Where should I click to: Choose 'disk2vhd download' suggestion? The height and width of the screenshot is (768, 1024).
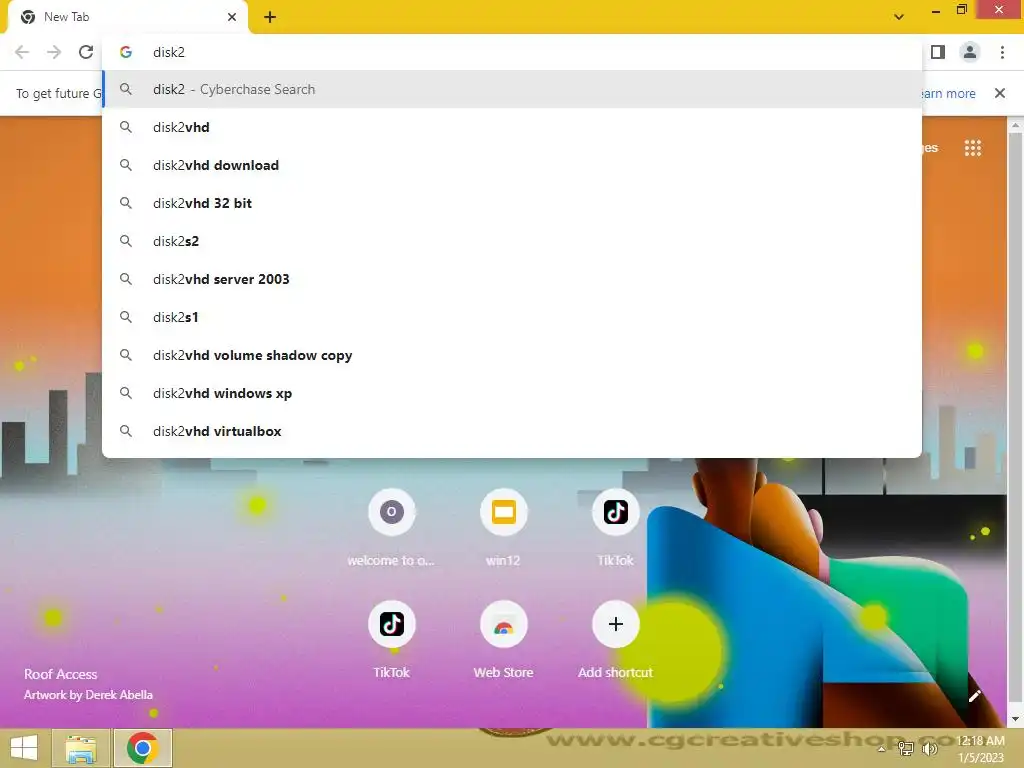(x=512, y=165)
